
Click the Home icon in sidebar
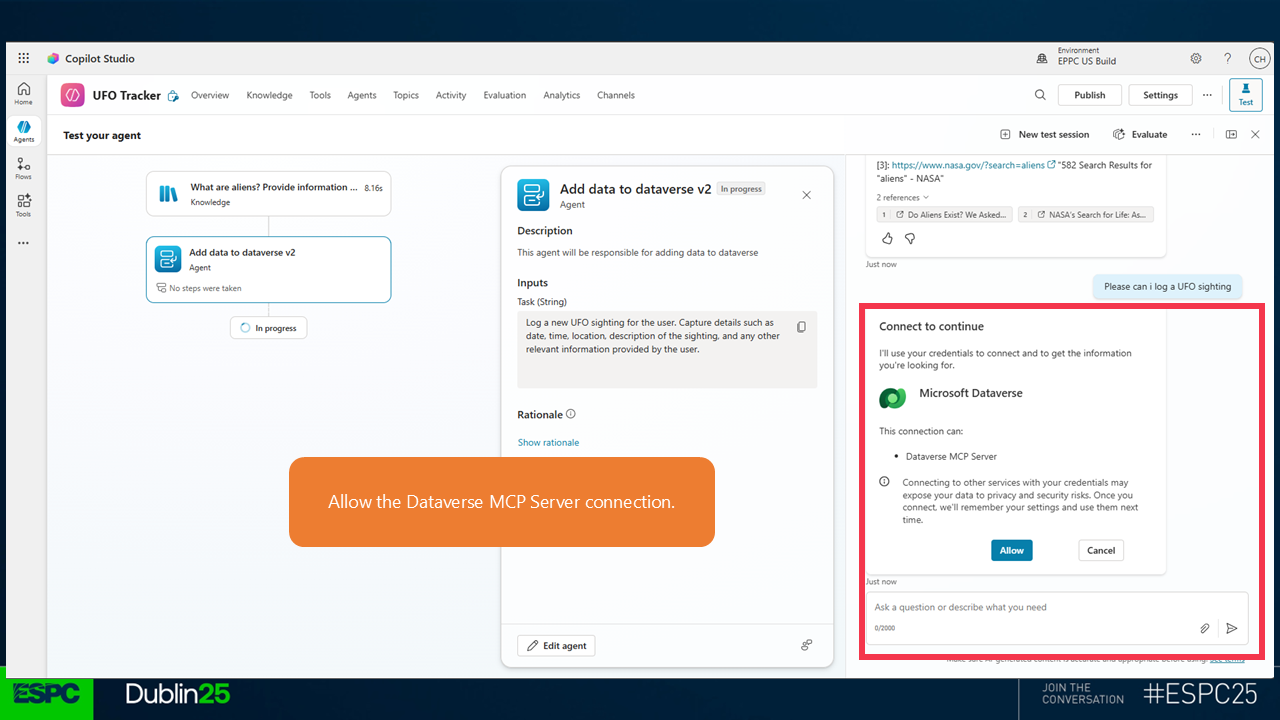23,93
